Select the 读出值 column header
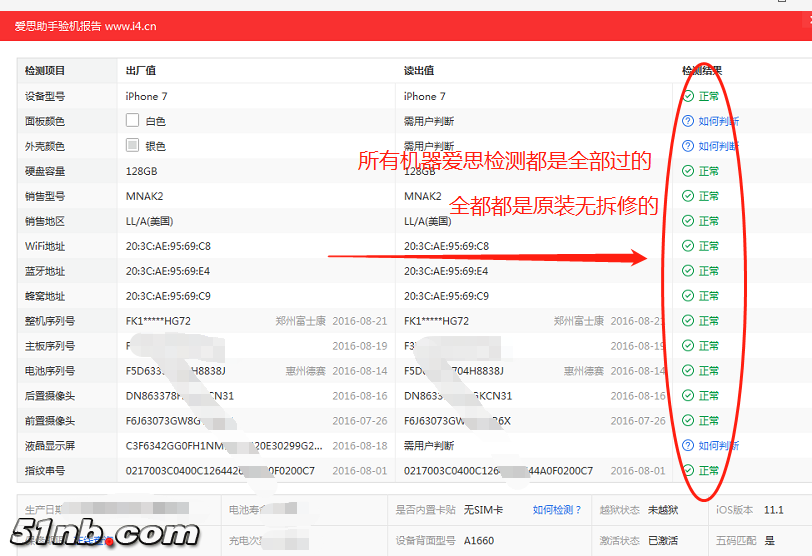 419,71
